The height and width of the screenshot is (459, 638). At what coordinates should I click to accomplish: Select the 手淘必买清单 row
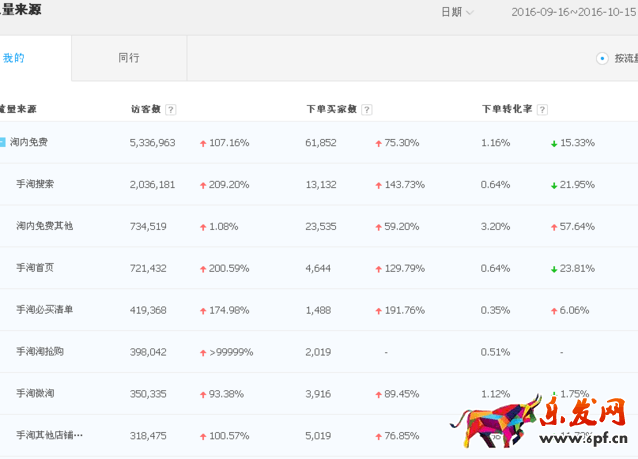coord(44,310)
